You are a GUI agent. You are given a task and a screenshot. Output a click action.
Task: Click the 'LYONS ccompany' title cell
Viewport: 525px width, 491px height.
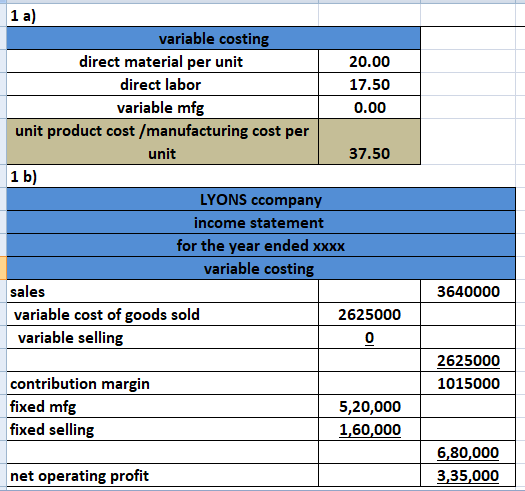261,200
